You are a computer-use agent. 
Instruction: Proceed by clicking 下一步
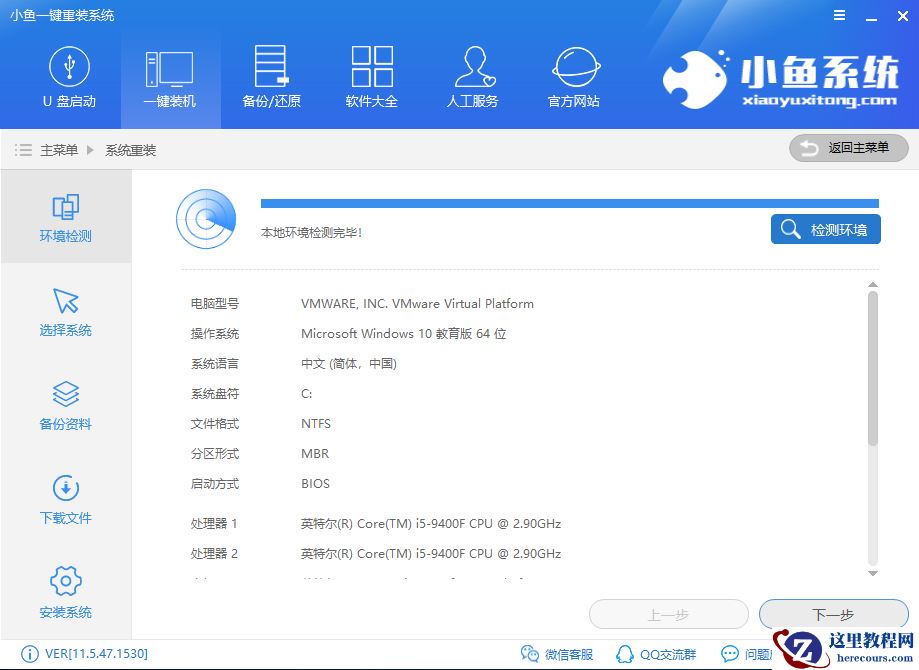833,614
